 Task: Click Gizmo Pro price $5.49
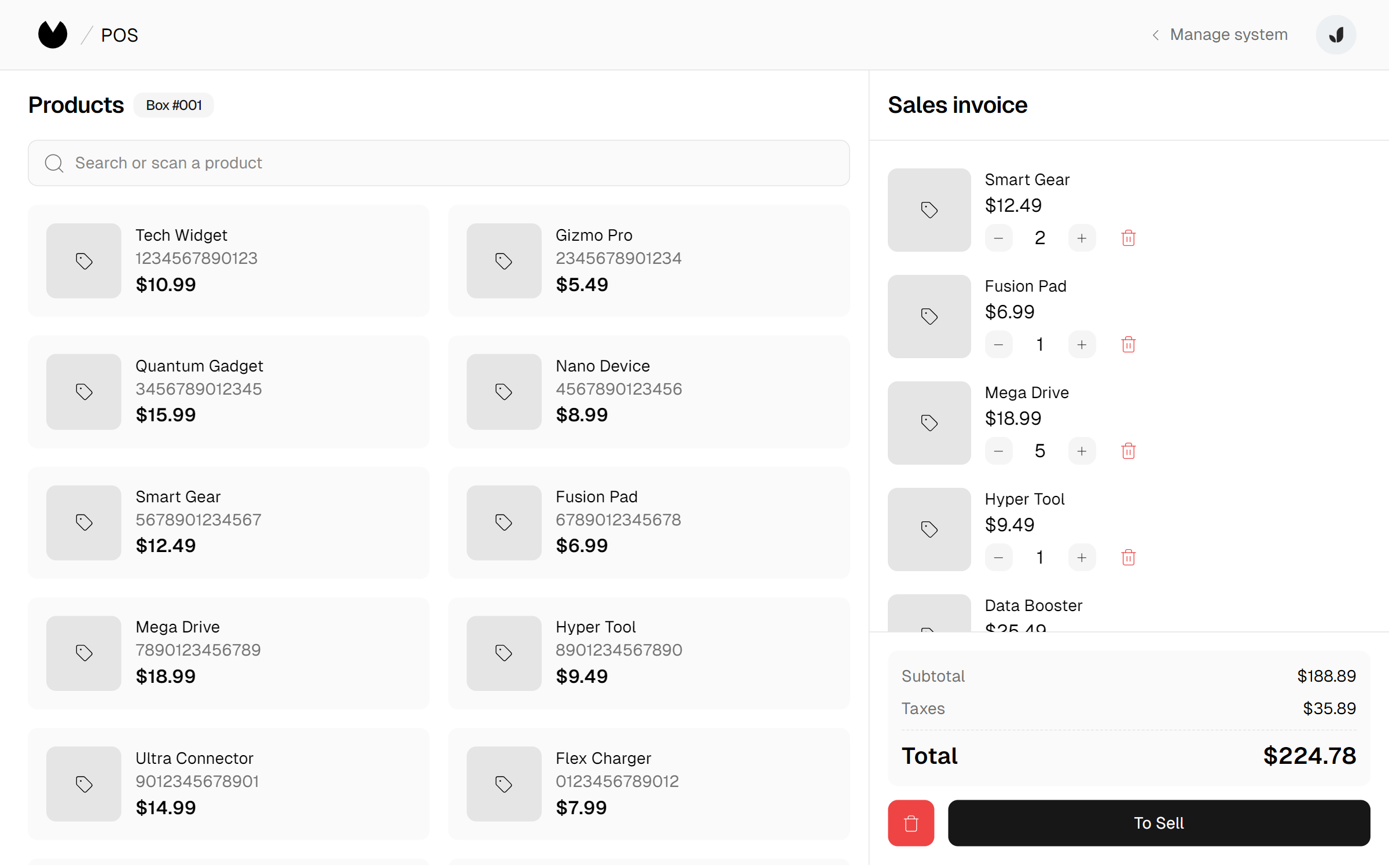582,285
